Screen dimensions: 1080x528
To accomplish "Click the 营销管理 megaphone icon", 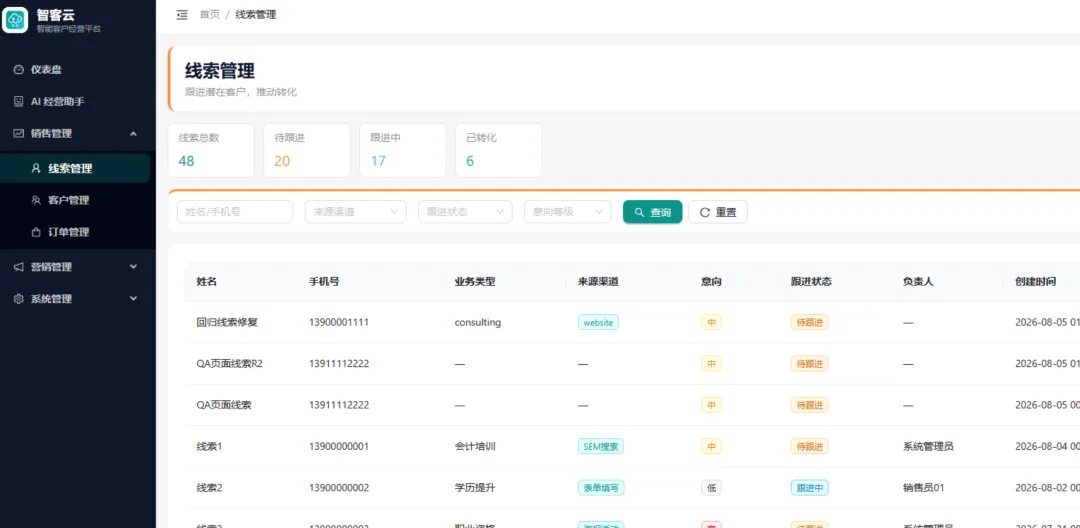I will tap(19, 266).
